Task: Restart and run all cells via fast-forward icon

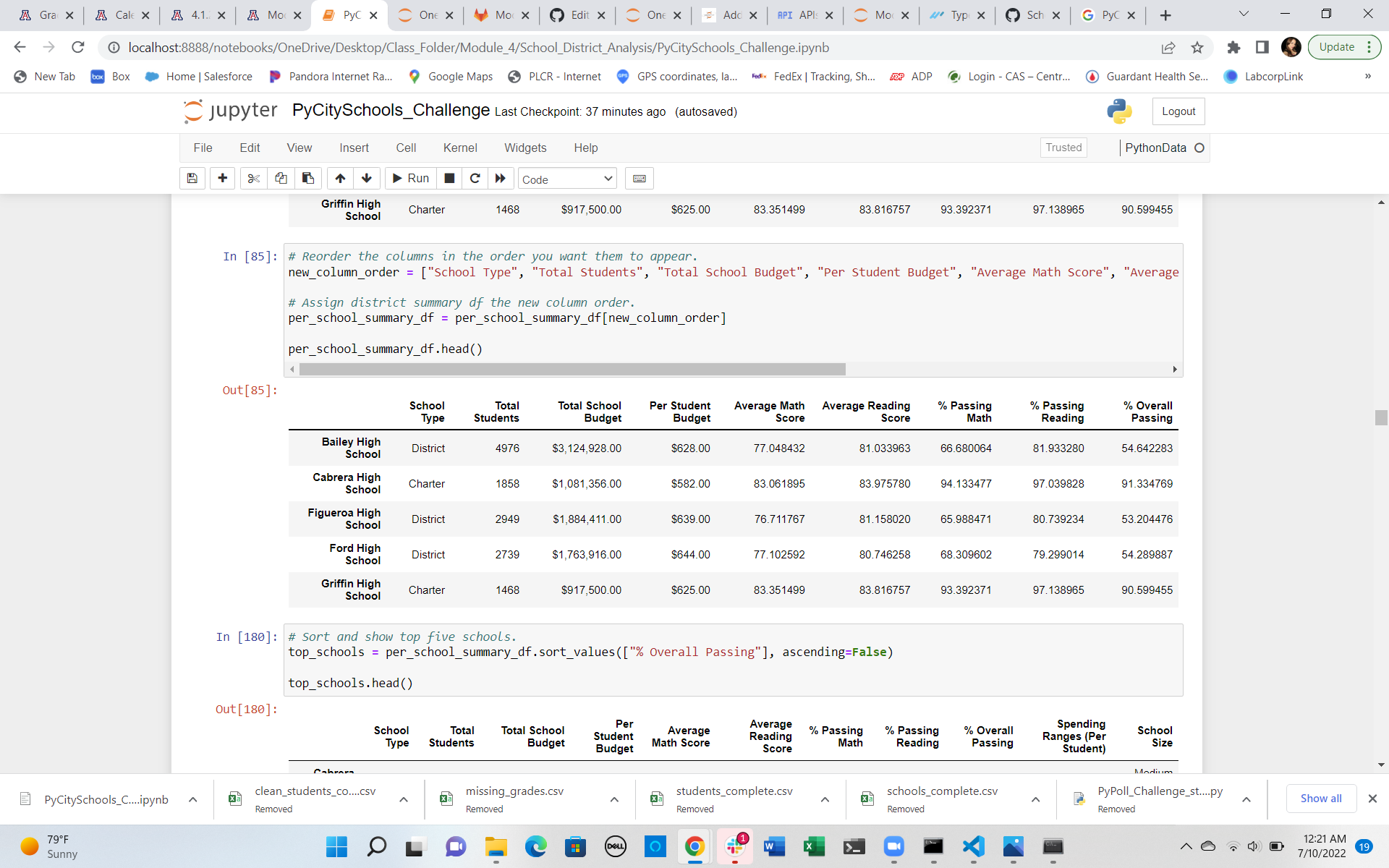Action: 501,178
